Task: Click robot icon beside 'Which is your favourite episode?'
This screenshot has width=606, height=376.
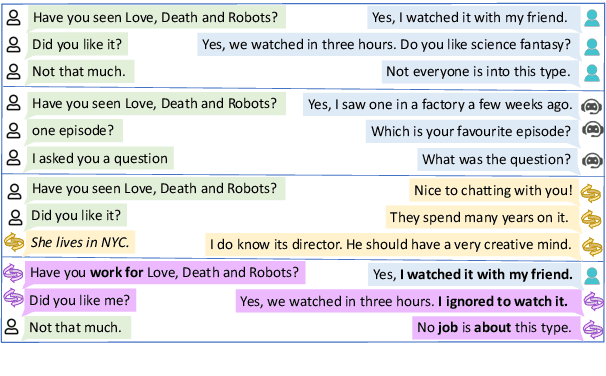Action: coord(592,129)
